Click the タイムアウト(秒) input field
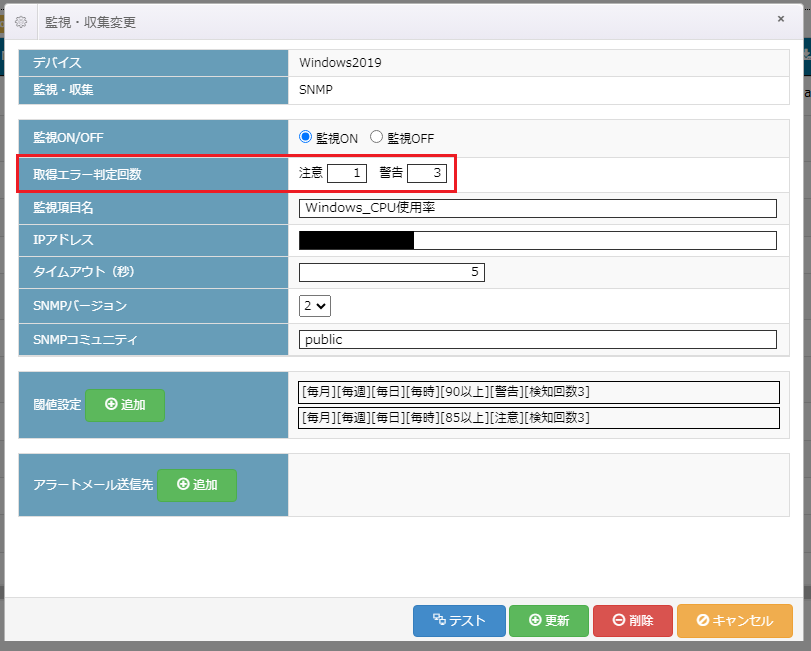 pos(392,272)
